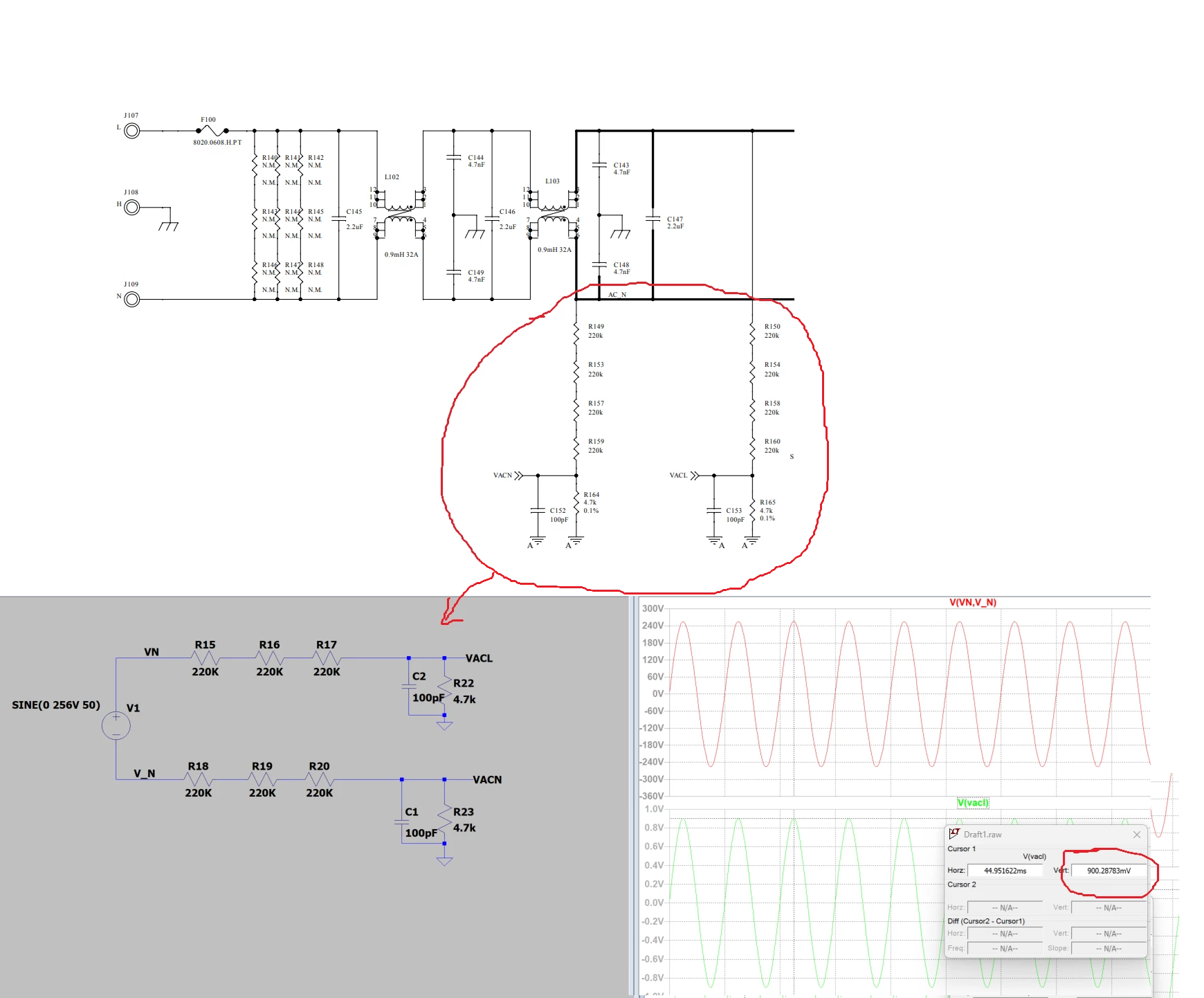Click the R164 4.7k resistor symbol
The image size is (1204, 998).
click(576, 503)
